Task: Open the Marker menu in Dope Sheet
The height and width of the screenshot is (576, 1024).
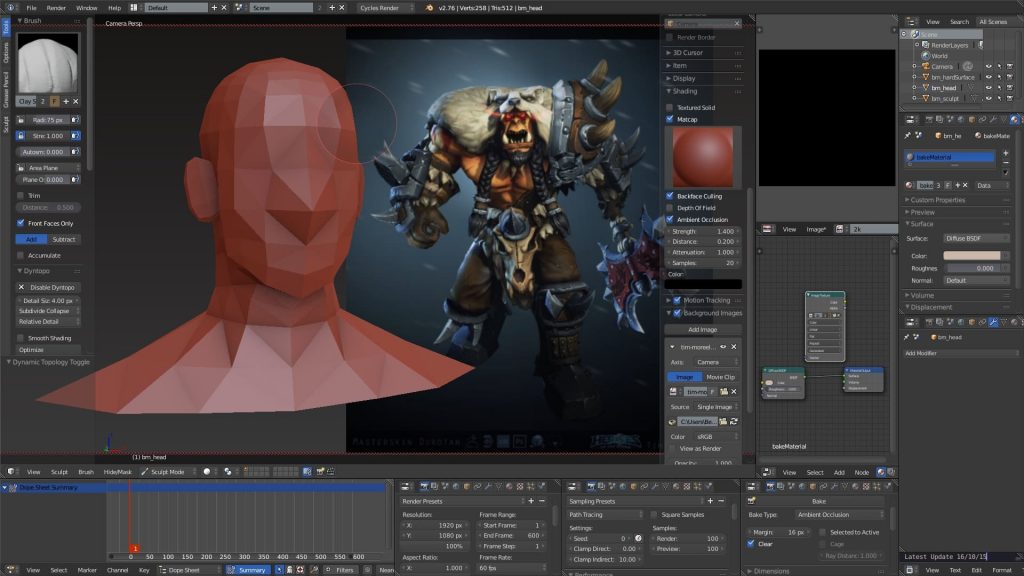Action: point(87,570)
